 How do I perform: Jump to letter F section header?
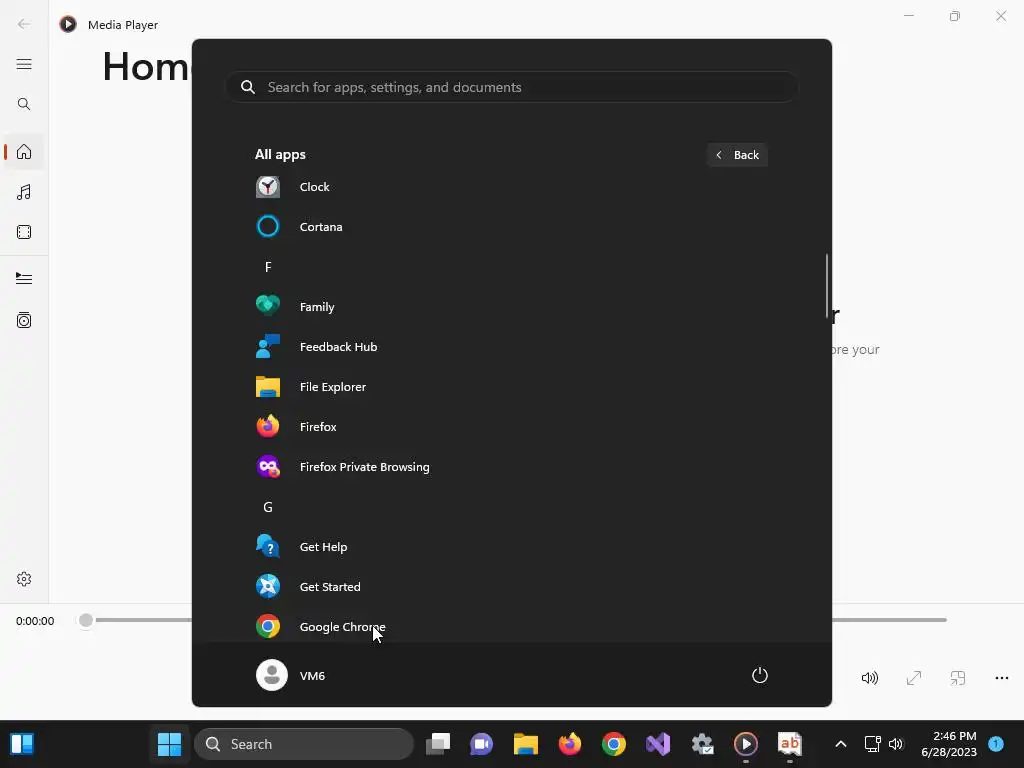point(268,267)
